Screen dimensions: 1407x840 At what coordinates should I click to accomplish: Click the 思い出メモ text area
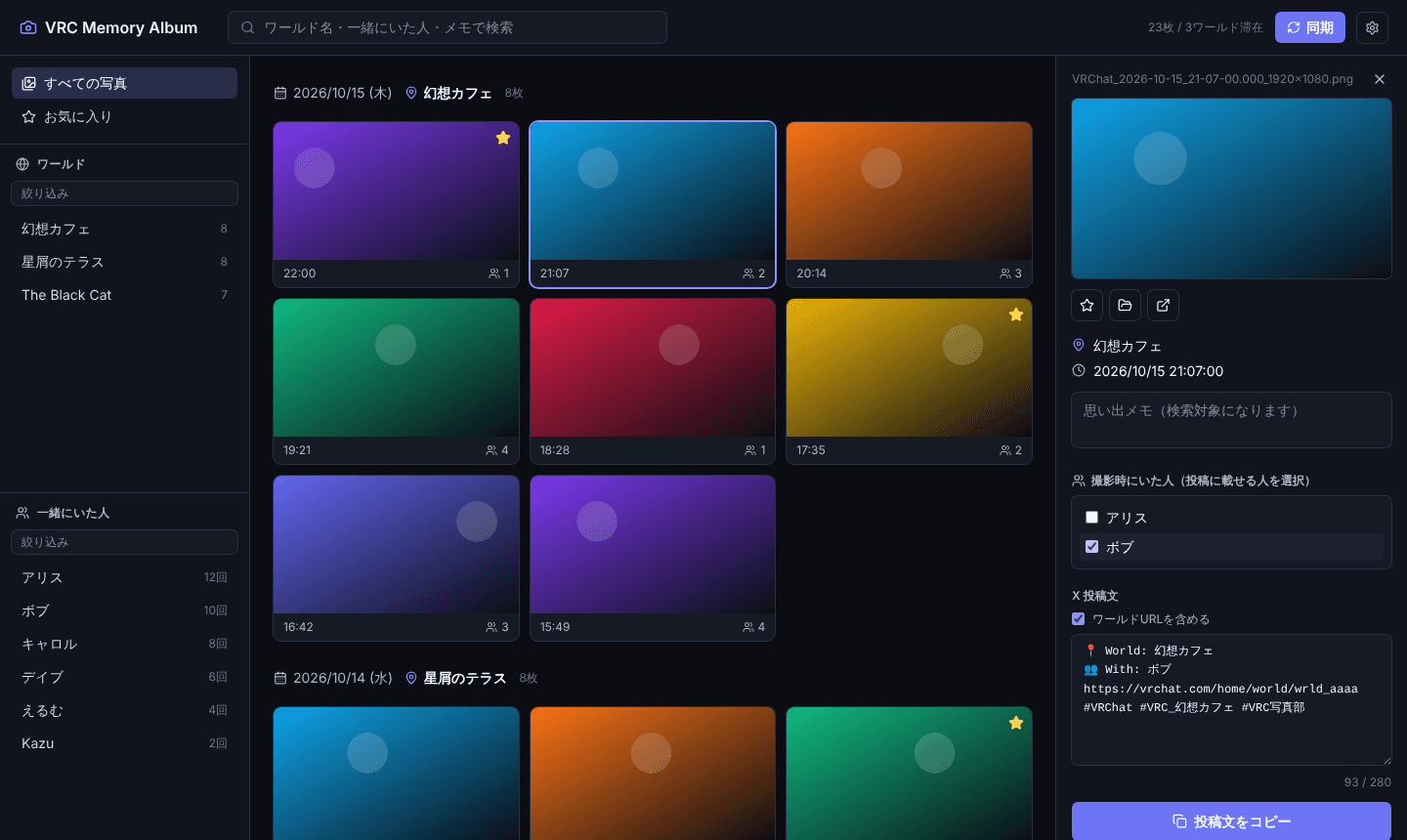(1231, 420)
